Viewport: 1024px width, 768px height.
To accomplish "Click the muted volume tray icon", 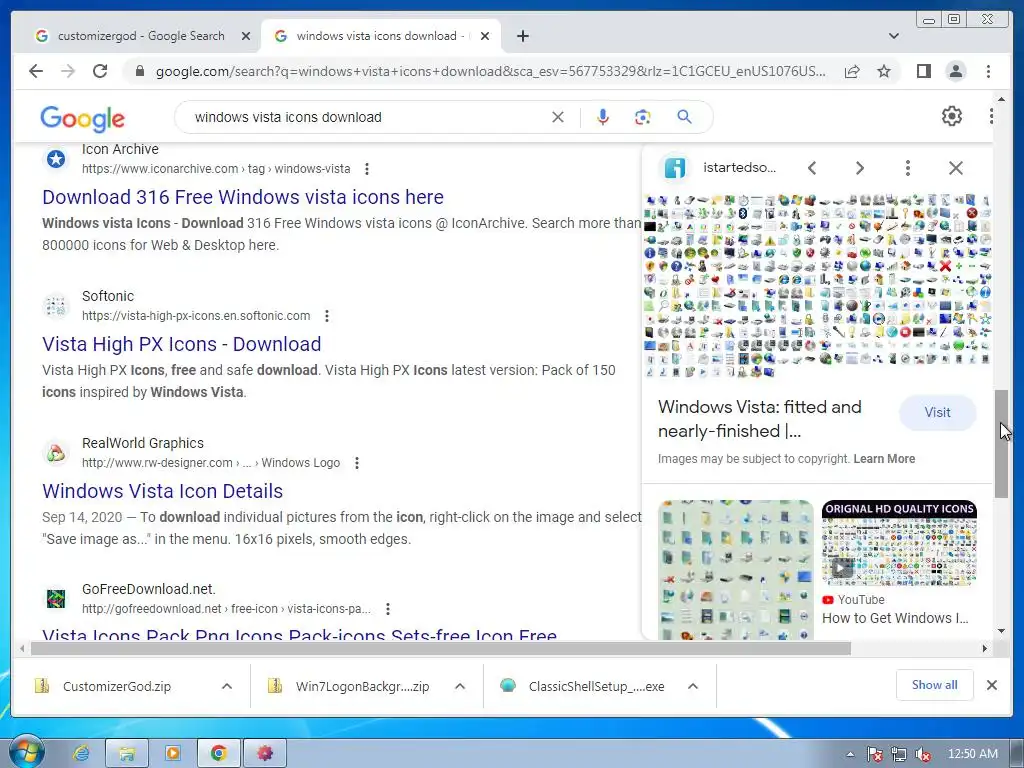I will coord(923,754).
